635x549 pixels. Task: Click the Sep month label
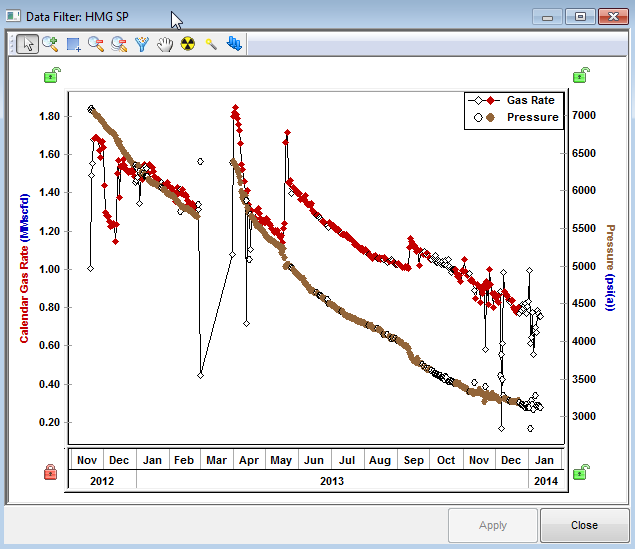pyautogui.click(x=413, y=460)
